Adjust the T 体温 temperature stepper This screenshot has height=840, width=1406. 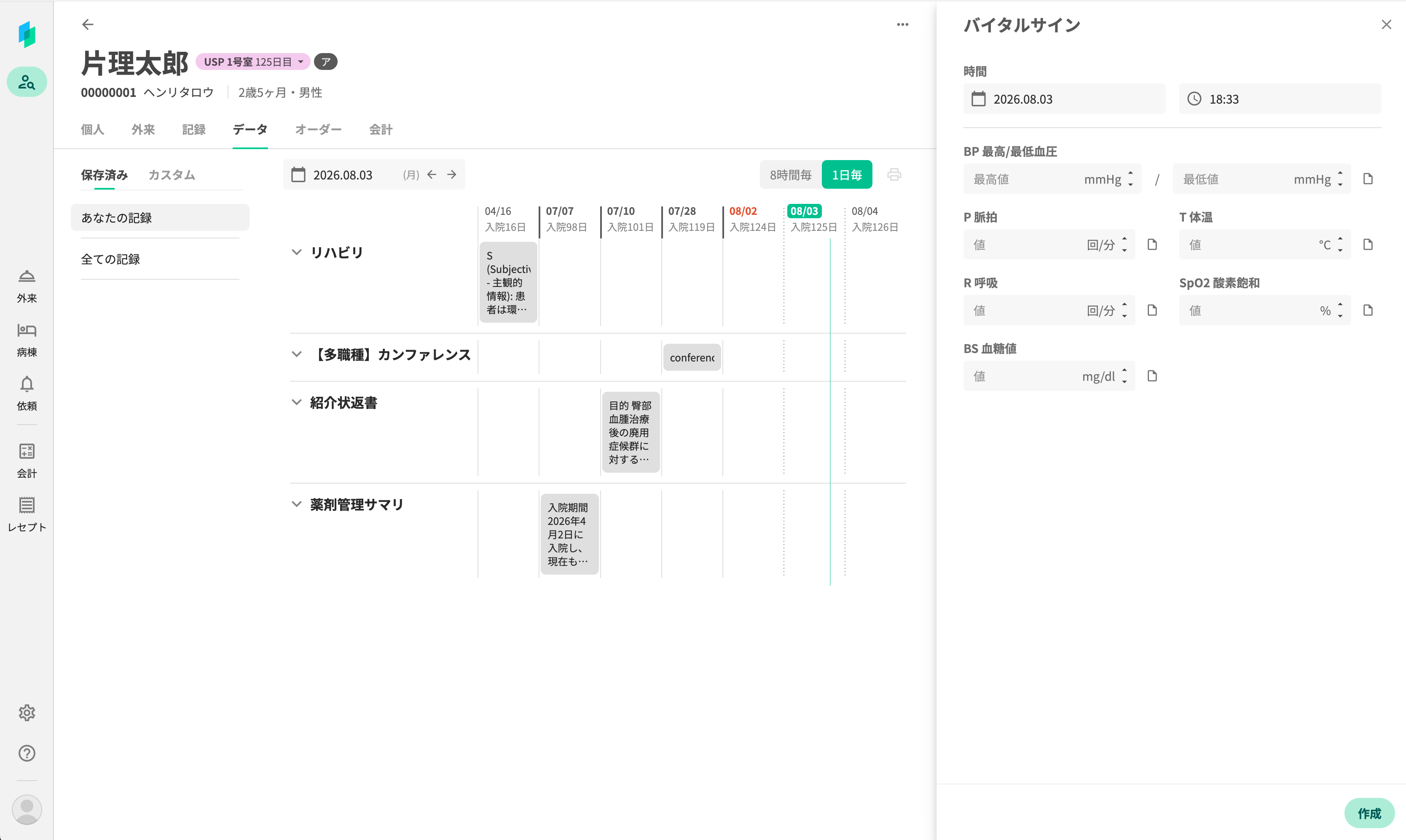[1340, 244]
